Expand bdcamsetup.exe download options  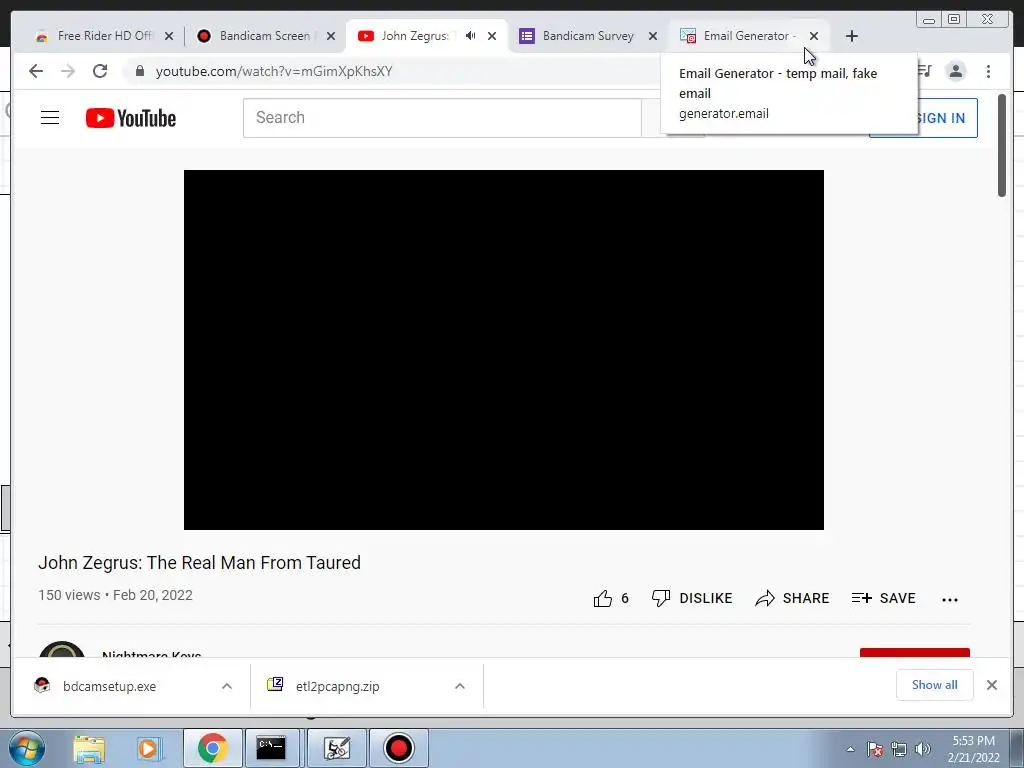227,686
